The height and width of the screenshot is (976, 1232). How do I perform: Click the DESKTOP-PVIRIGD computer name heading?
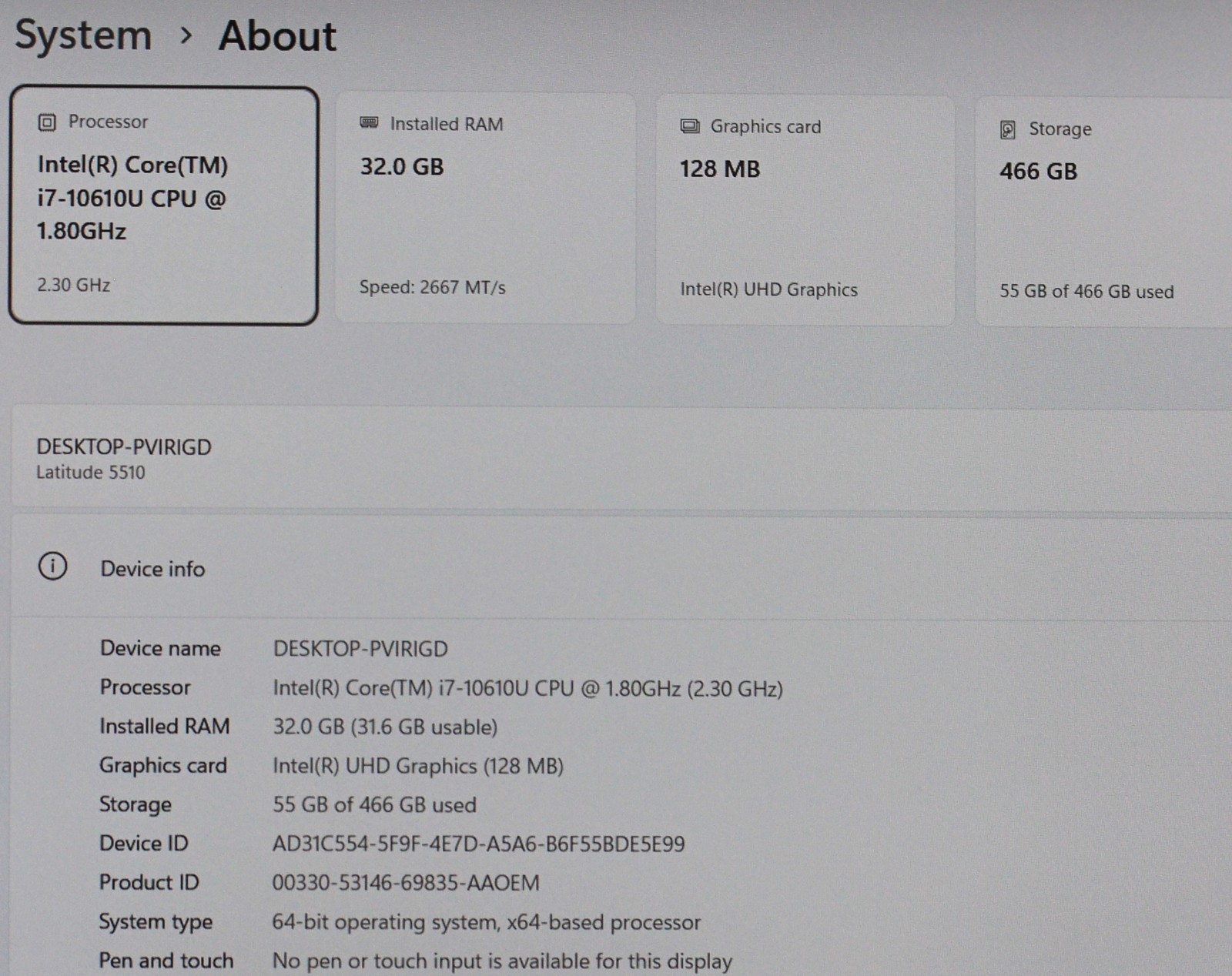tap(124, 447)
